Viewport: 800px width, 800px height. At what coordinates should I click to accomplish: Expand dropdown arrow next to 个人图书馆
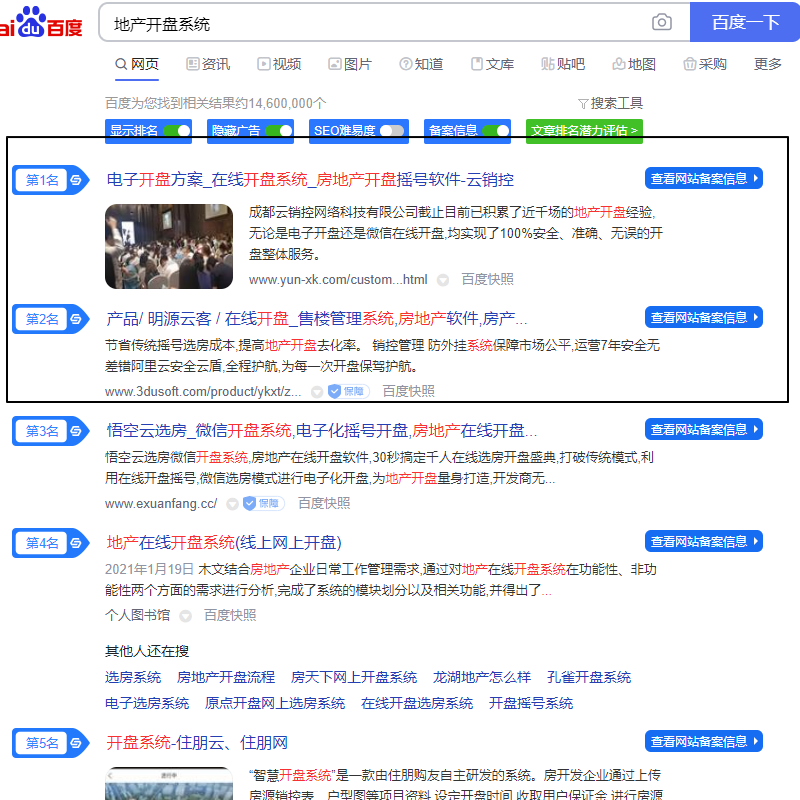(185, 616)
